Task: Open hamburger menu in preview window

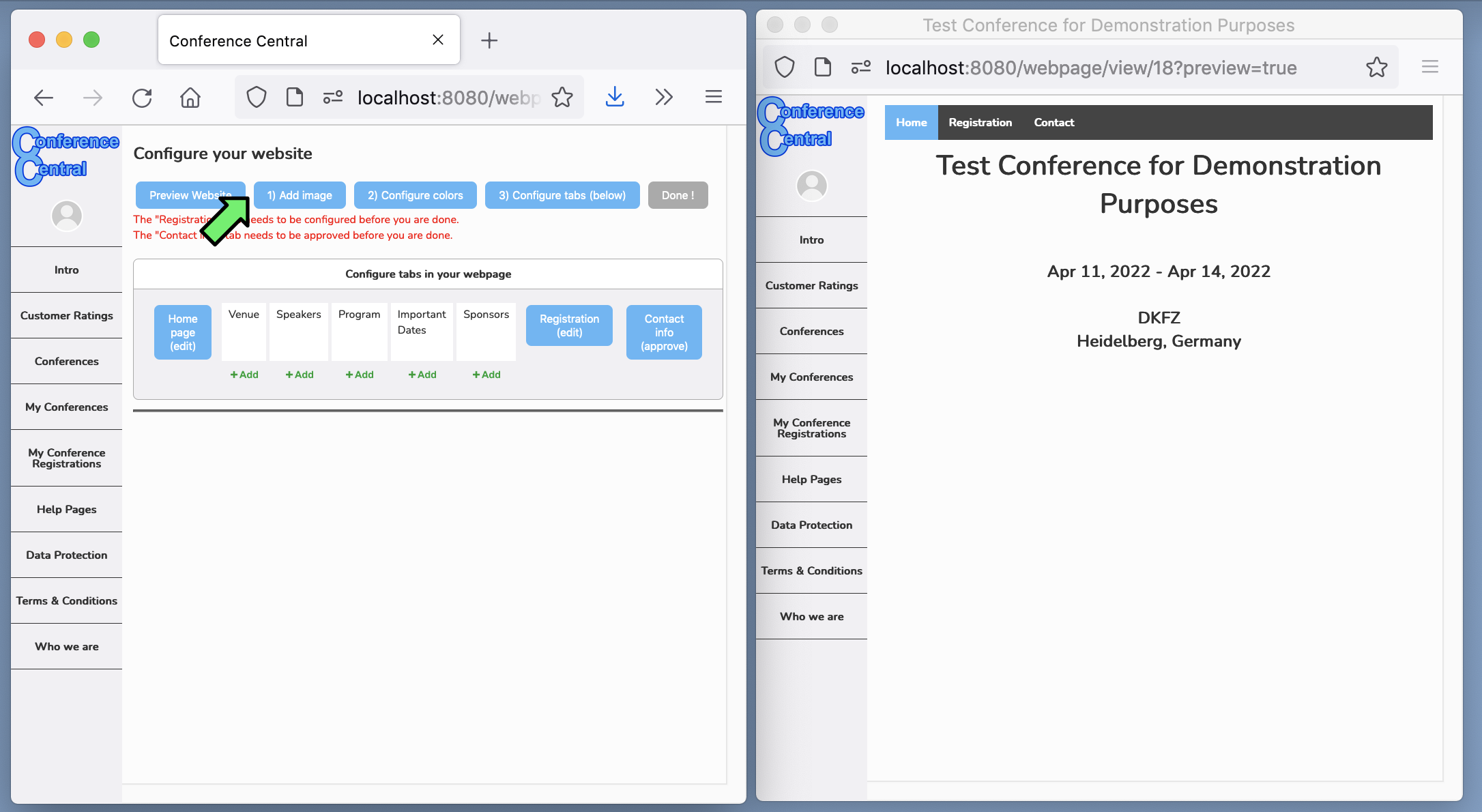Action: point(1430,68)
